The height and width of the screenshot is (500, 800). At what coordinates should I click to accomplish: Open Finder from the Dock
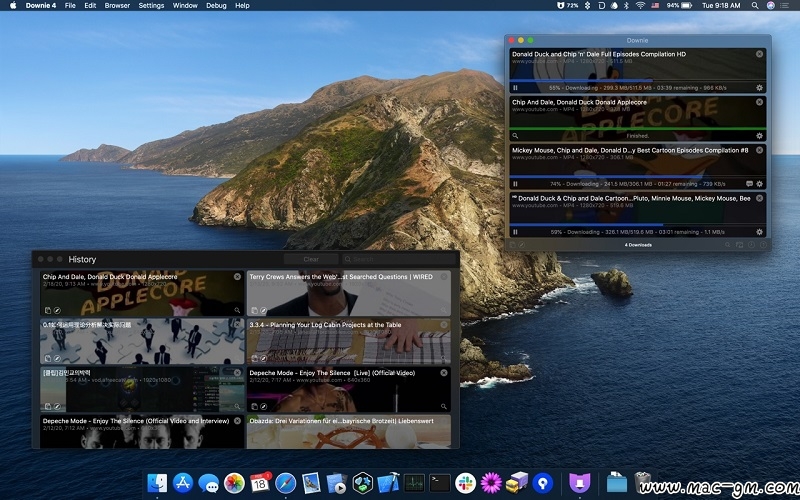pyautogui.click(x=157, y=483)
